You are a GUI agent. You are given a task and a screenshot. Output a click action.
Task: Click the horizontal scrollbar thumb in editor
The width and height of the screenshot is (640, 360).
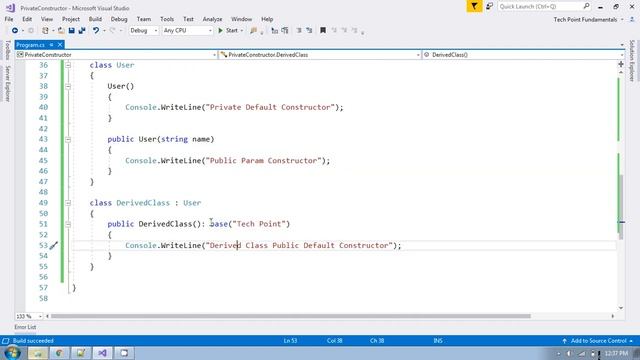291,316
